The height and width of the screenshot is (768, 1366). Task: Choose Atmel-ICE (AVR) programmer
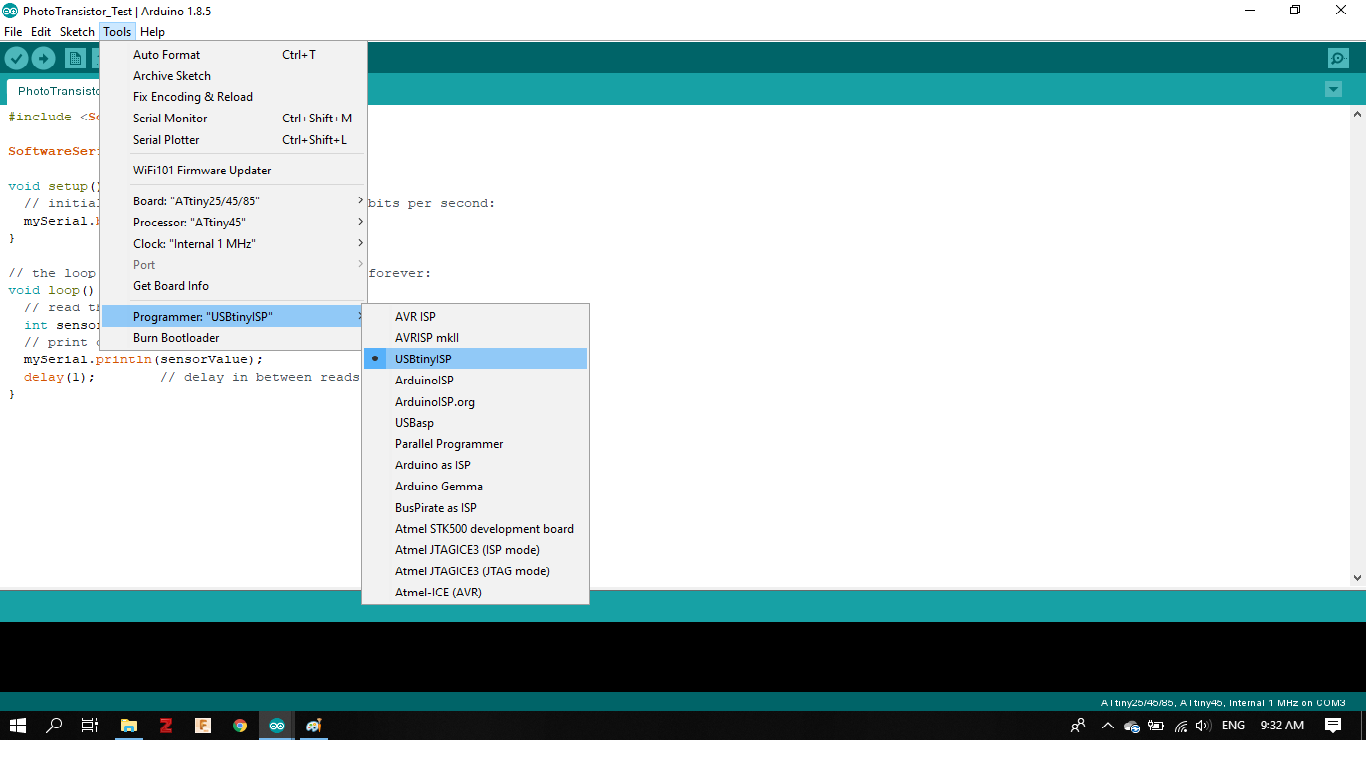coord(476,592)
